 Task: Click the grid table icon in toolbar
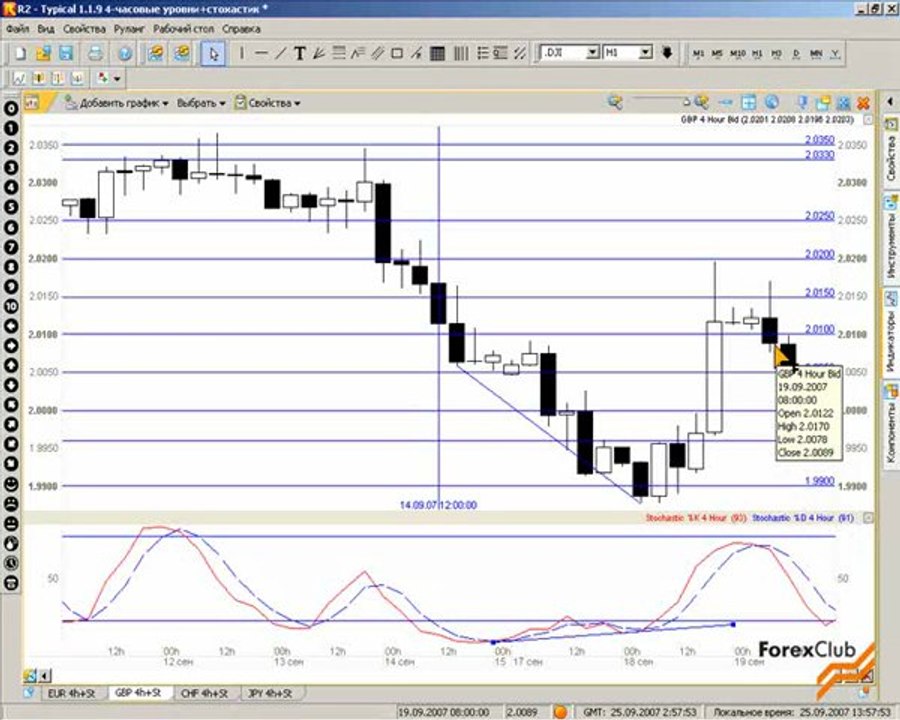[437, 53]
